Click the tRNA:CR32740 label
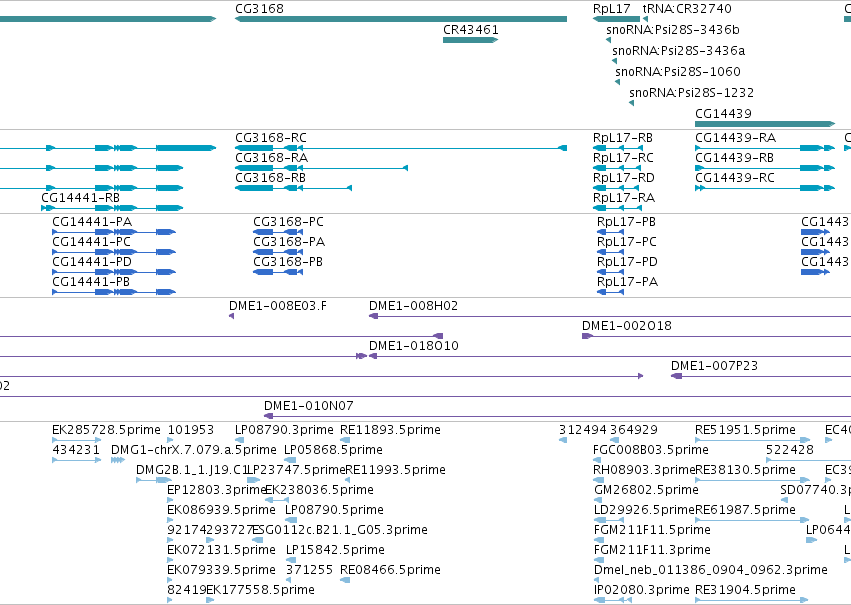 coord(687,9)
